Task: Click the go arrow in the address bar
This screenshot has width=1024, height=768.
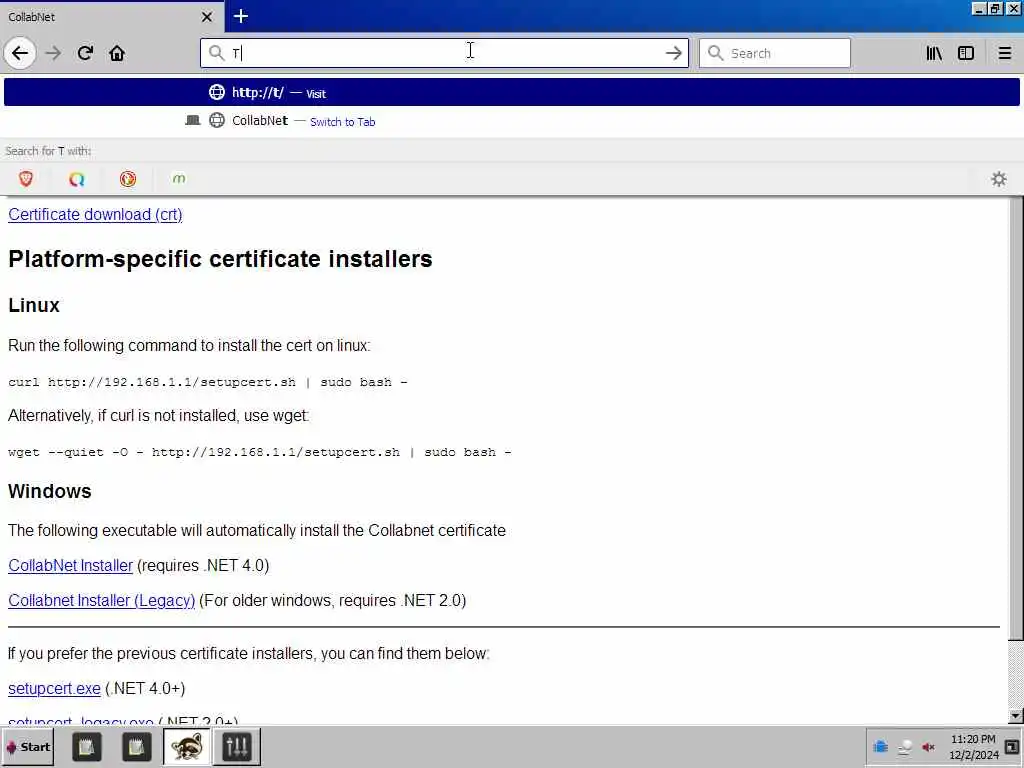Action: tap(673, 53)
